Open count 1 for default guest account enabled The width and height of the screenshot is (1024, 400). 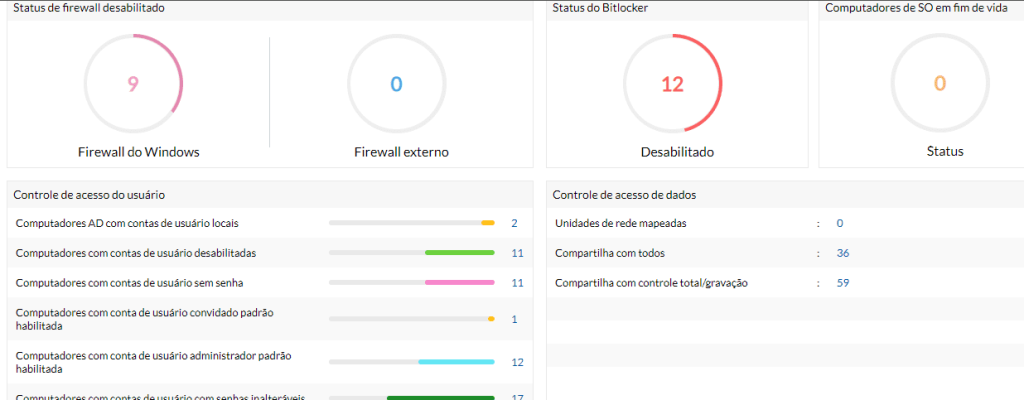(514, 319)
